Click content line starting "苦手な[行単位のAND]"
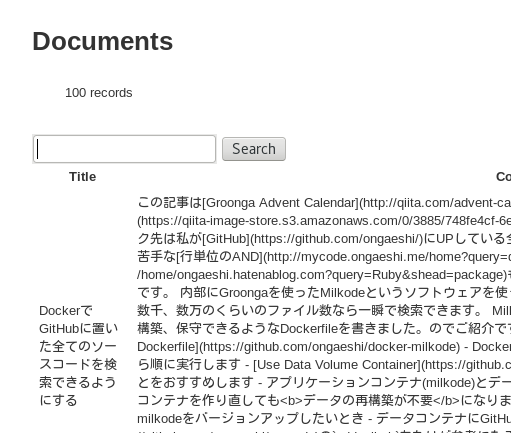 click(x=324, y=257)
